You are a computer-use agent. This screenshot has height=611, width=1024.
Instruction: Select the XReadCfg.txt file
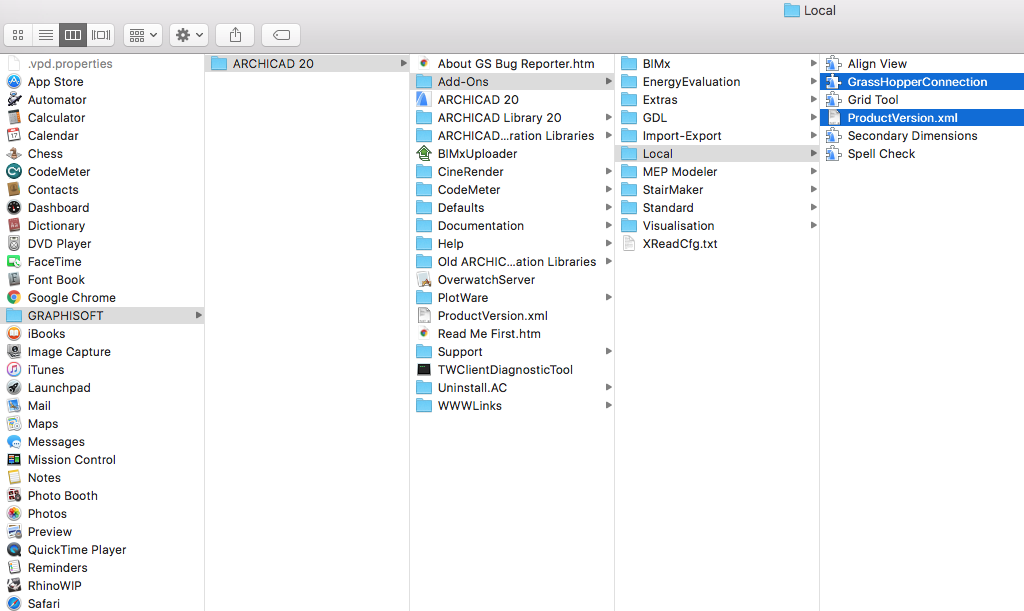[679, 244]
